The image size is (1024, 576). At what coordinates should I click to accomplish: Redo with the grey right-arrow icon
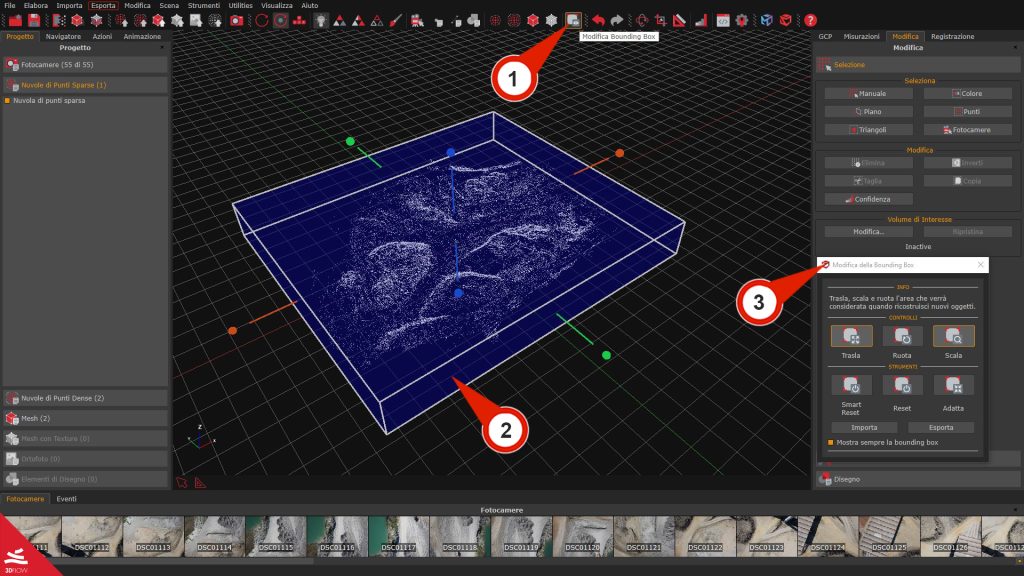616,21
